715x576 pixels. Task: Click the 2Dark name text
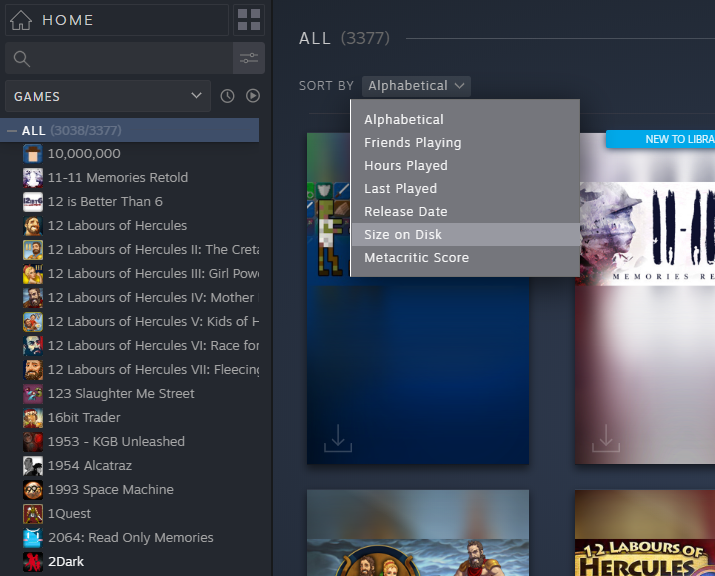point(66,562)
